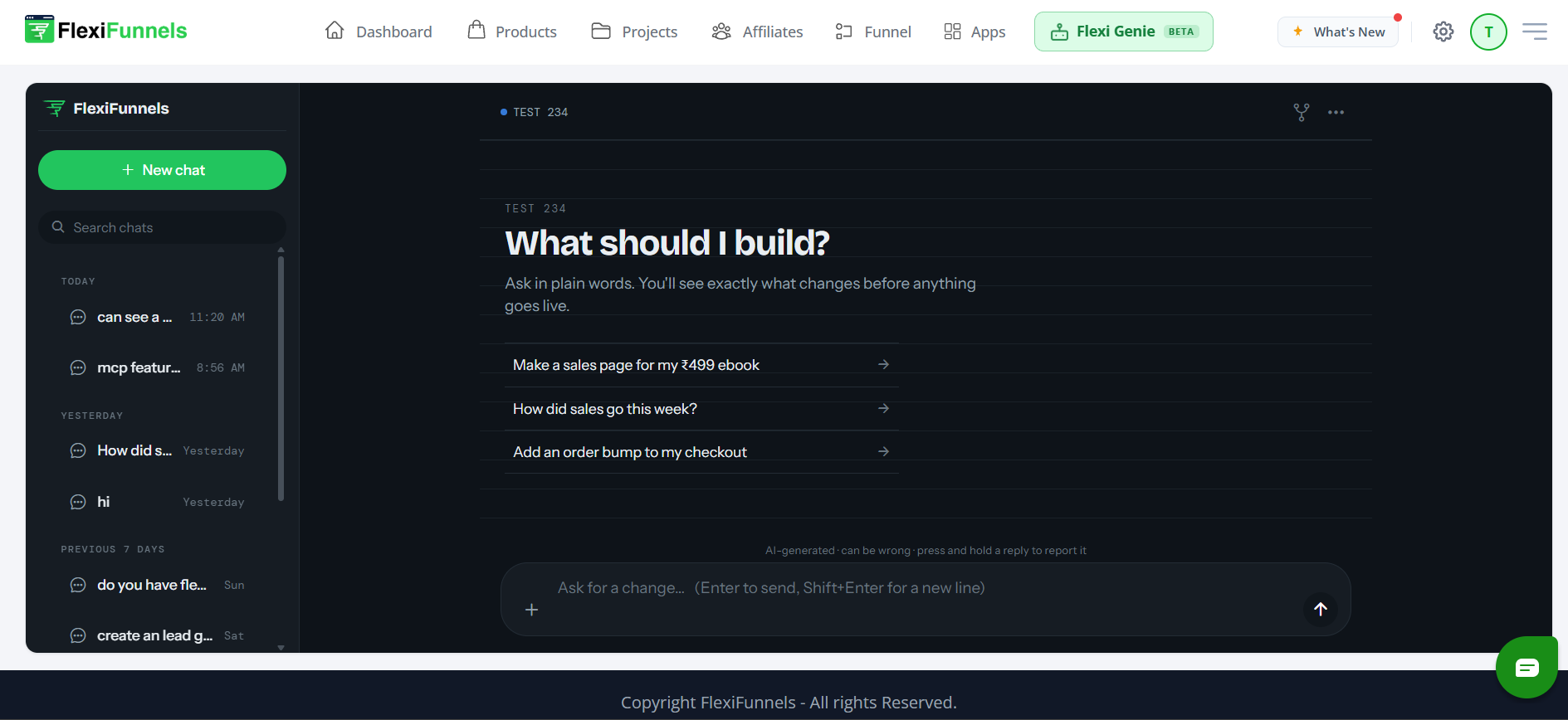Click the chat bubble icon beside 'How did s...'
This screenshot has width=1568, height=720.
click(x=78, y=450)
